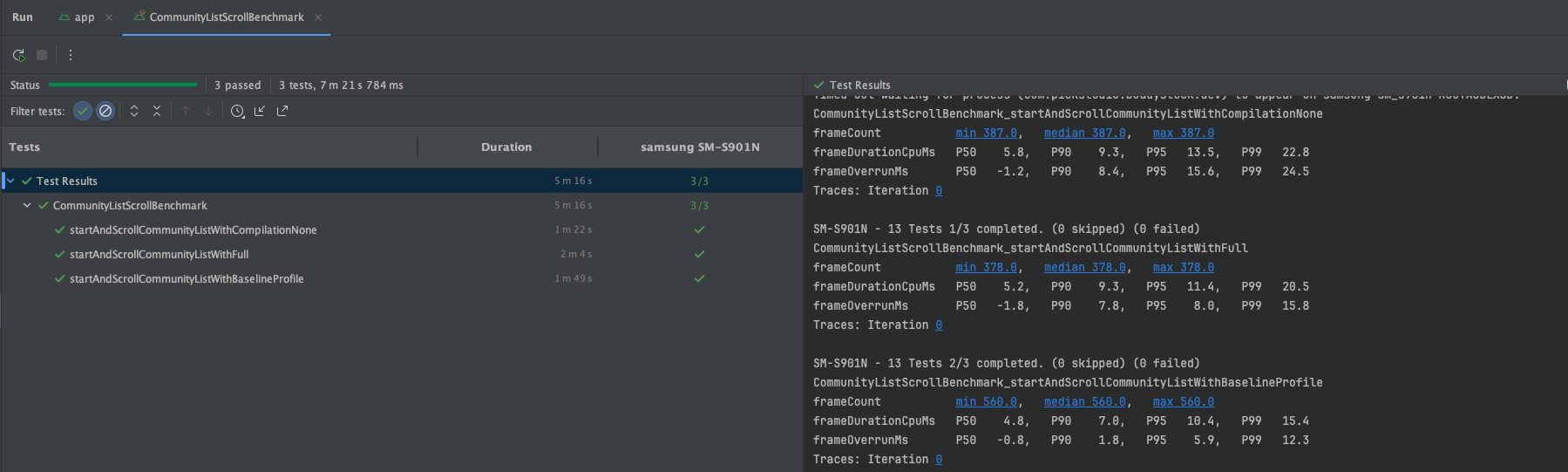The height and width of the screenshot is (472, 1568).
Task: Open the min 387.0 frameCount link
Action: coord(986,133)
